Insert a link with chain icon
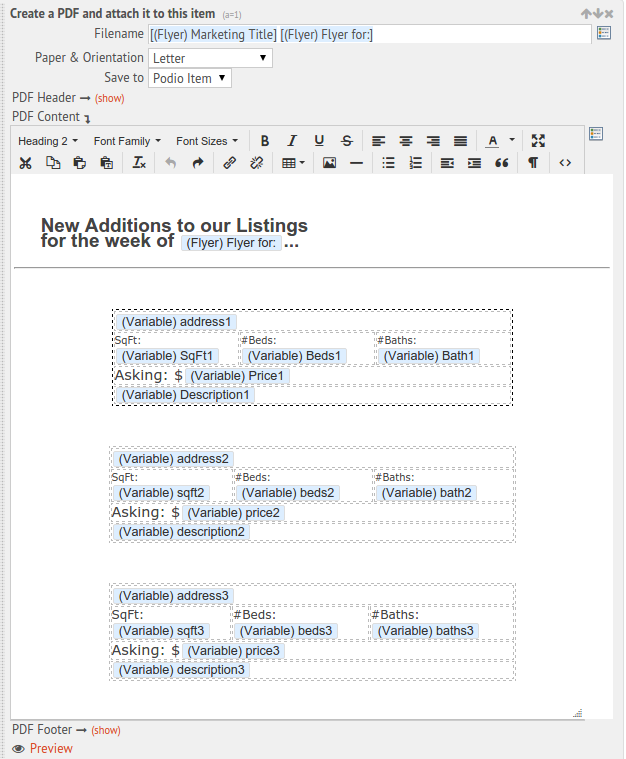Viewport: 626px width, 759px height. [229, 163]
